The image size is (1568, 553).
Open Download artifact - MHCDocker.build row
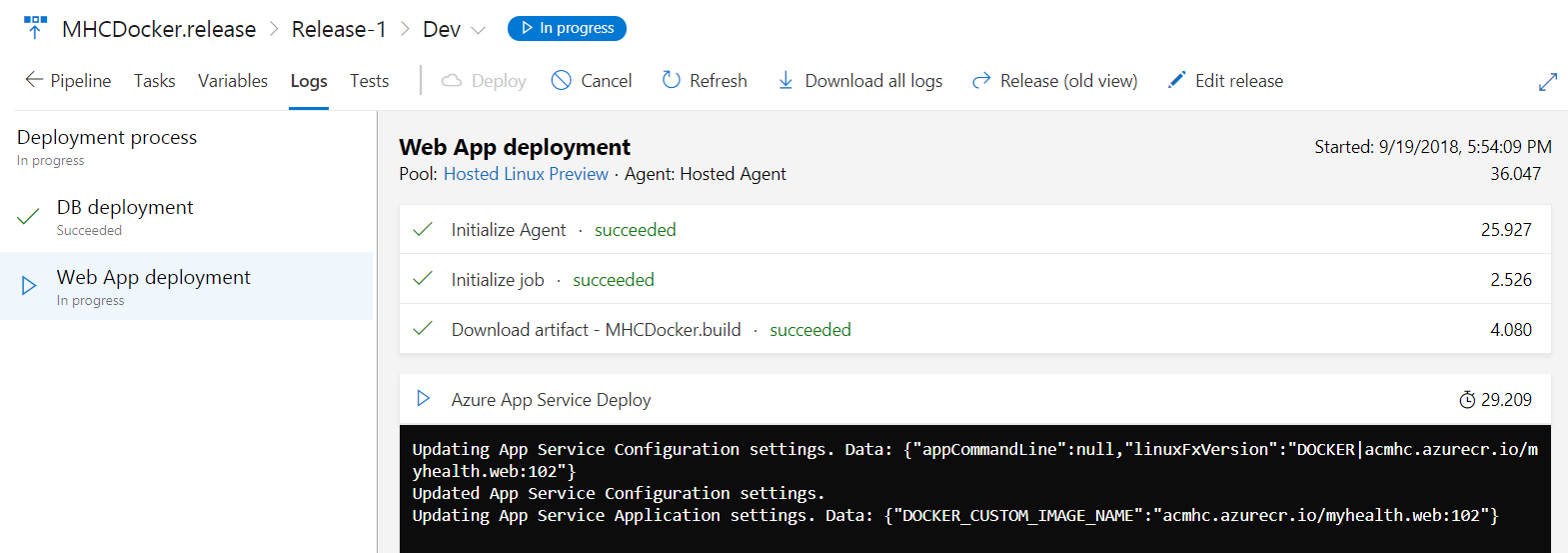click(975, 329)
